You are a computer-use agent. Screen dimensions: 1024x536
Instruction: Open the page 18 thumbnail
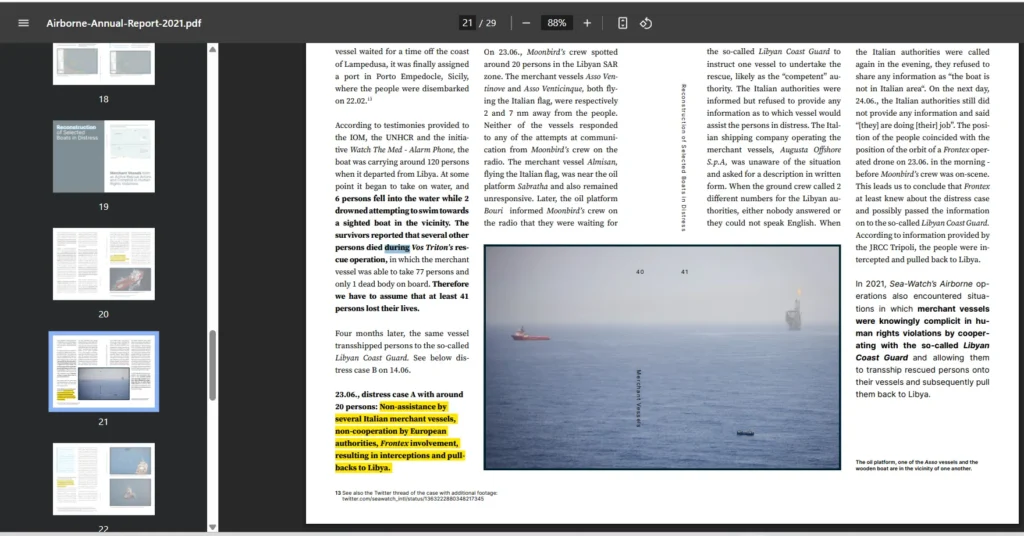click(x=104, y=64)
